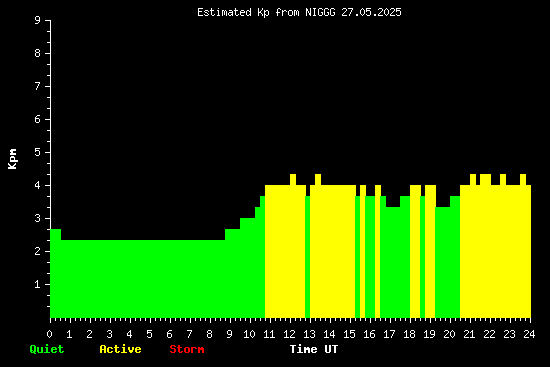Click the x-axis hour label 22
The height and width of the screenshot is (367, 550).
(x=489, y=334)
